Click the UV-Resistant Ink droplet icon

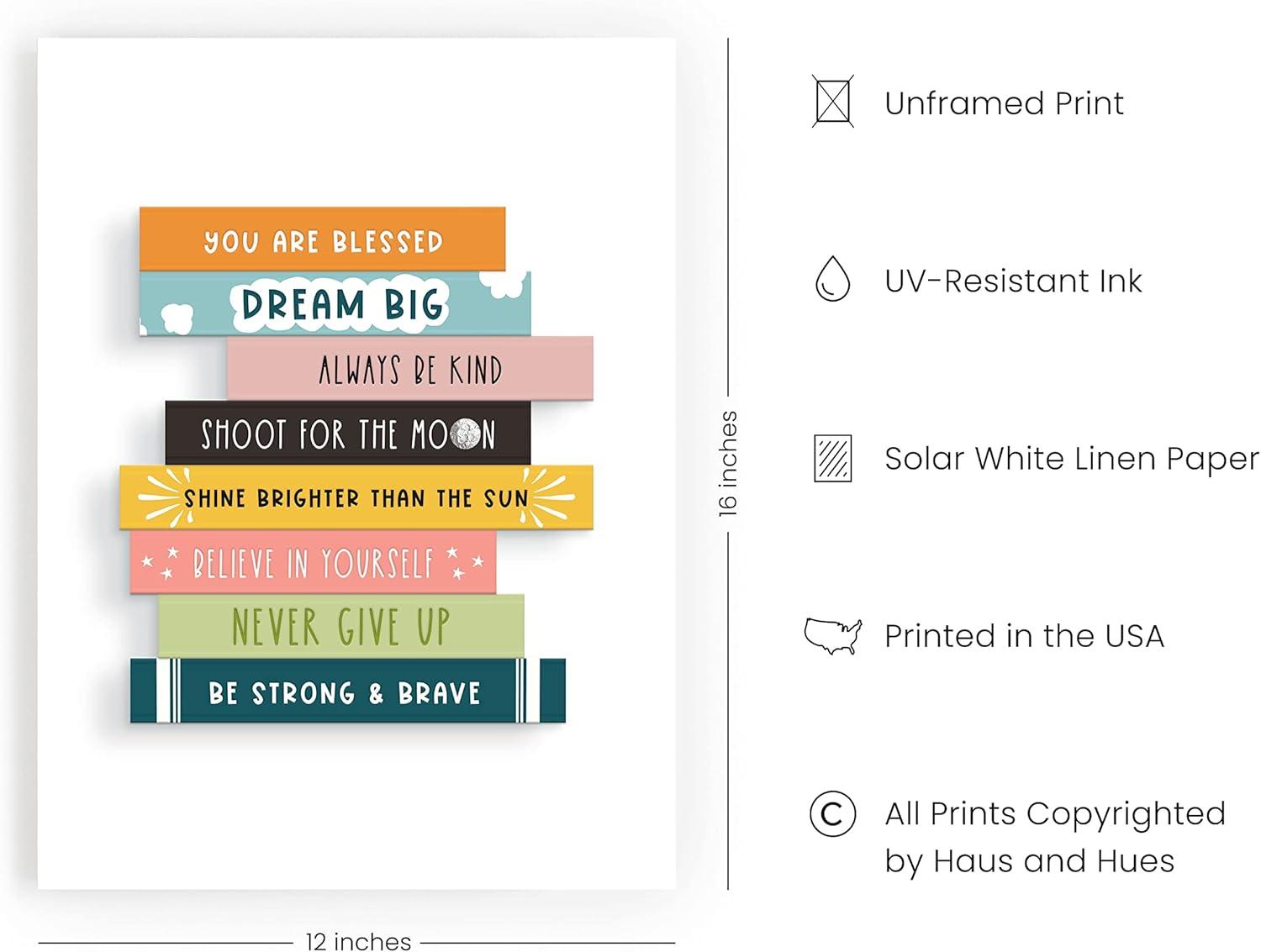click(x=832, y=279)
